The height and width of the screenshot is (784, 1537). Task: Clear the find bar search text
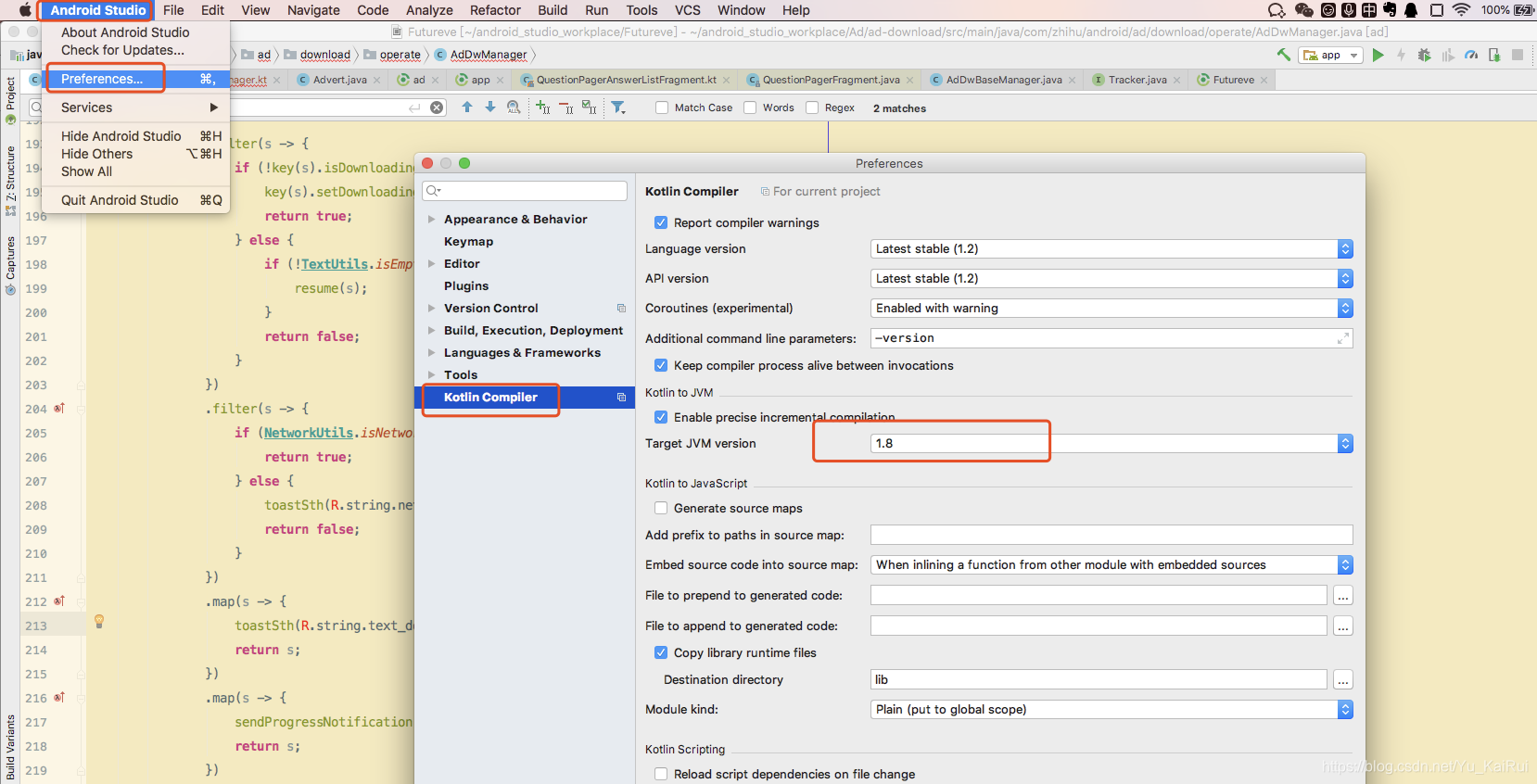pyautogui.click(x=437, y=107)
